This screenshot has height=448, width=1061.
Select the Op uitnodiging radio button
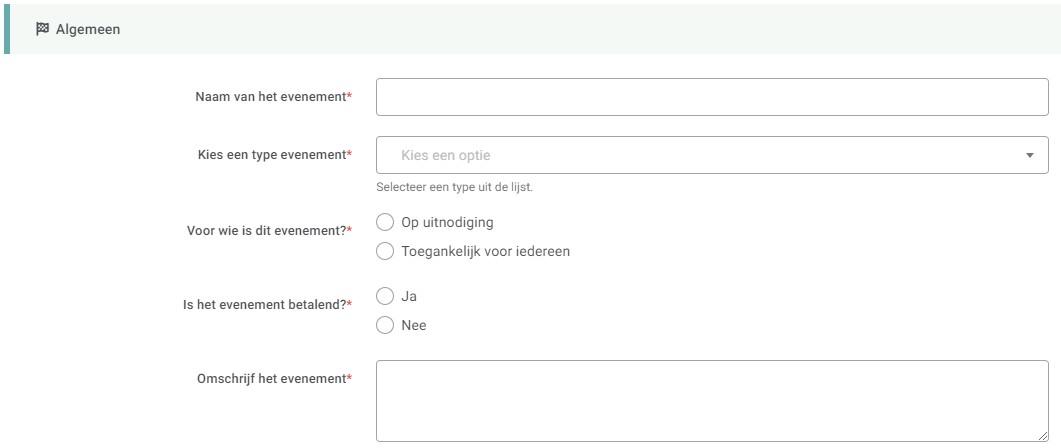pyautogui.click(x=385, y=222)
